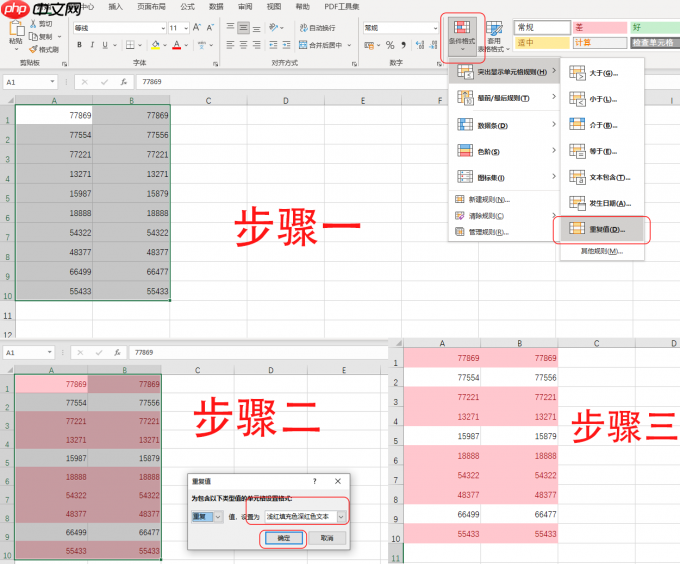Screen dimensions: 680x564
Task: Toggle Italic formatting
Action: (x=92, y=45)
